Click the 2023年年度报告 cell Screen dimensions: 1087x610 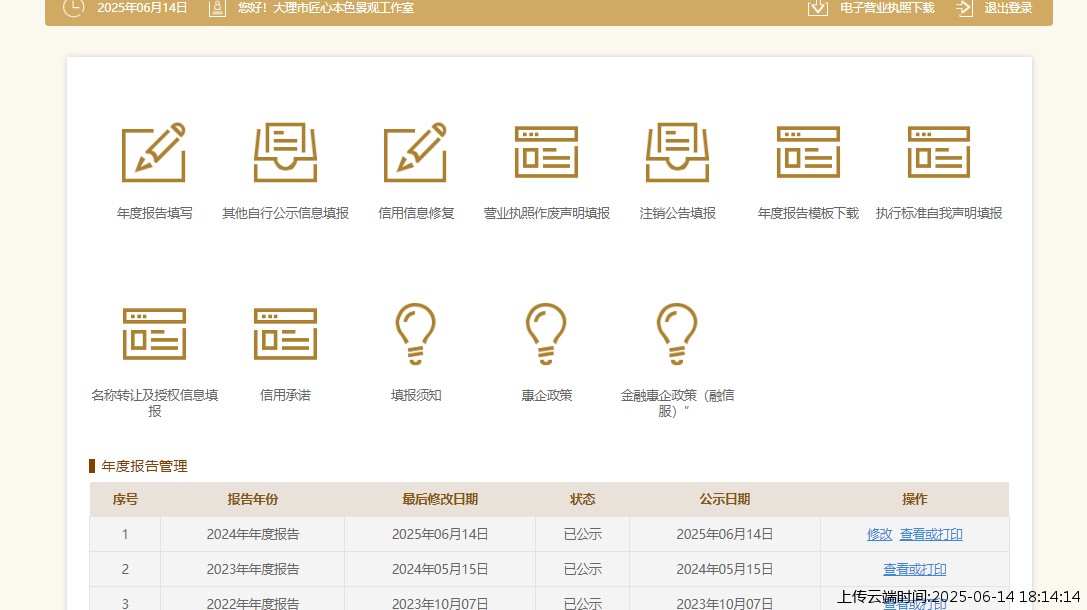[252, 569]
